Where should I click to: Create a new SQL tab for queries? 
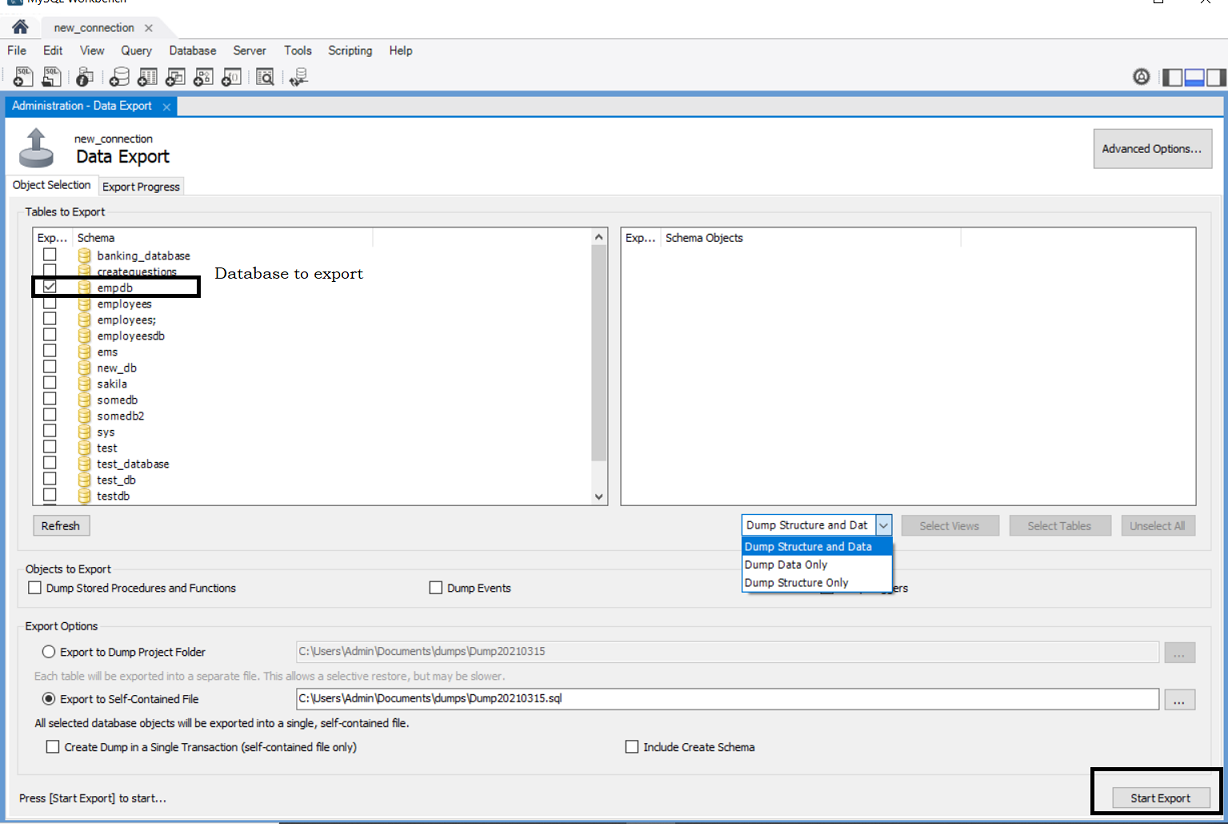pyautogui.click(x=23, y=76)
